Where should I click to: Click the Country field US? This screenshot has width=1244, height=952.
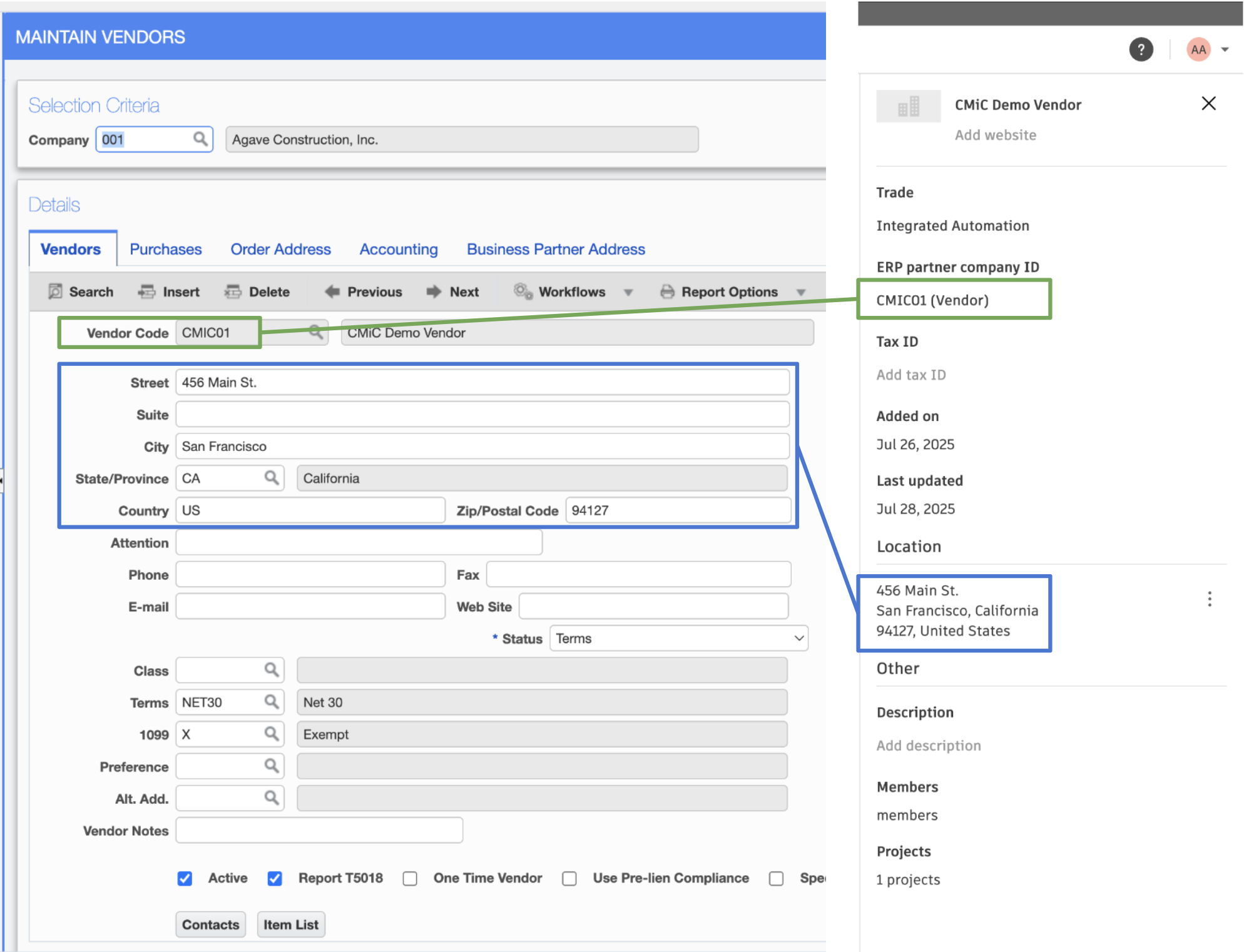(x=310, y=510)
